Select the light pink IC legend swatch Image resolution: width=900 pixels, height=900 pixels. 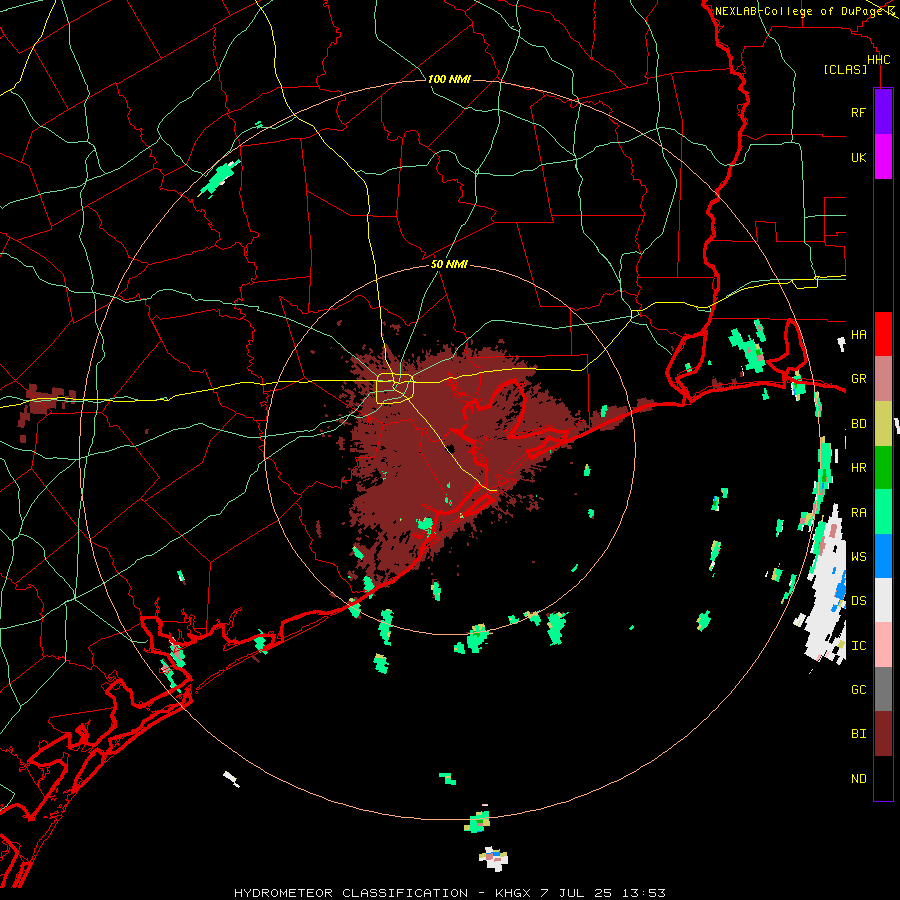[883, 645]
